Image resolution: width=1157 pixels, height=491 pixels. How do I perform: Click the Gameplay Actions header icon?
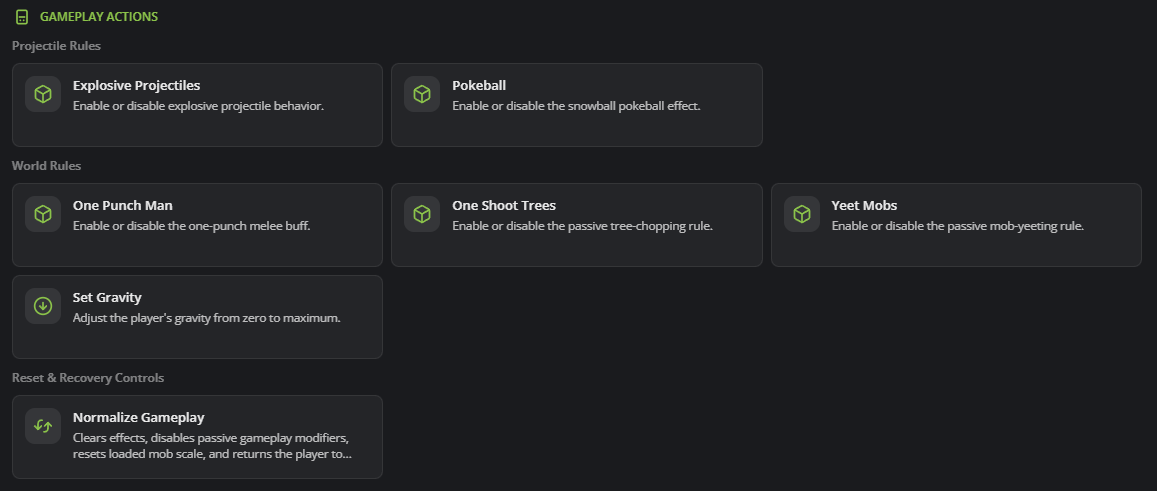(22, 16)
